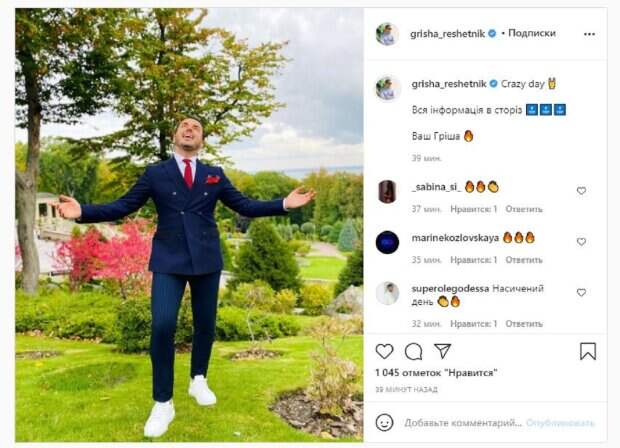Open superolegodessa profile avatar
The width and height of the screenshot is (620, 448).
(387, 293)
